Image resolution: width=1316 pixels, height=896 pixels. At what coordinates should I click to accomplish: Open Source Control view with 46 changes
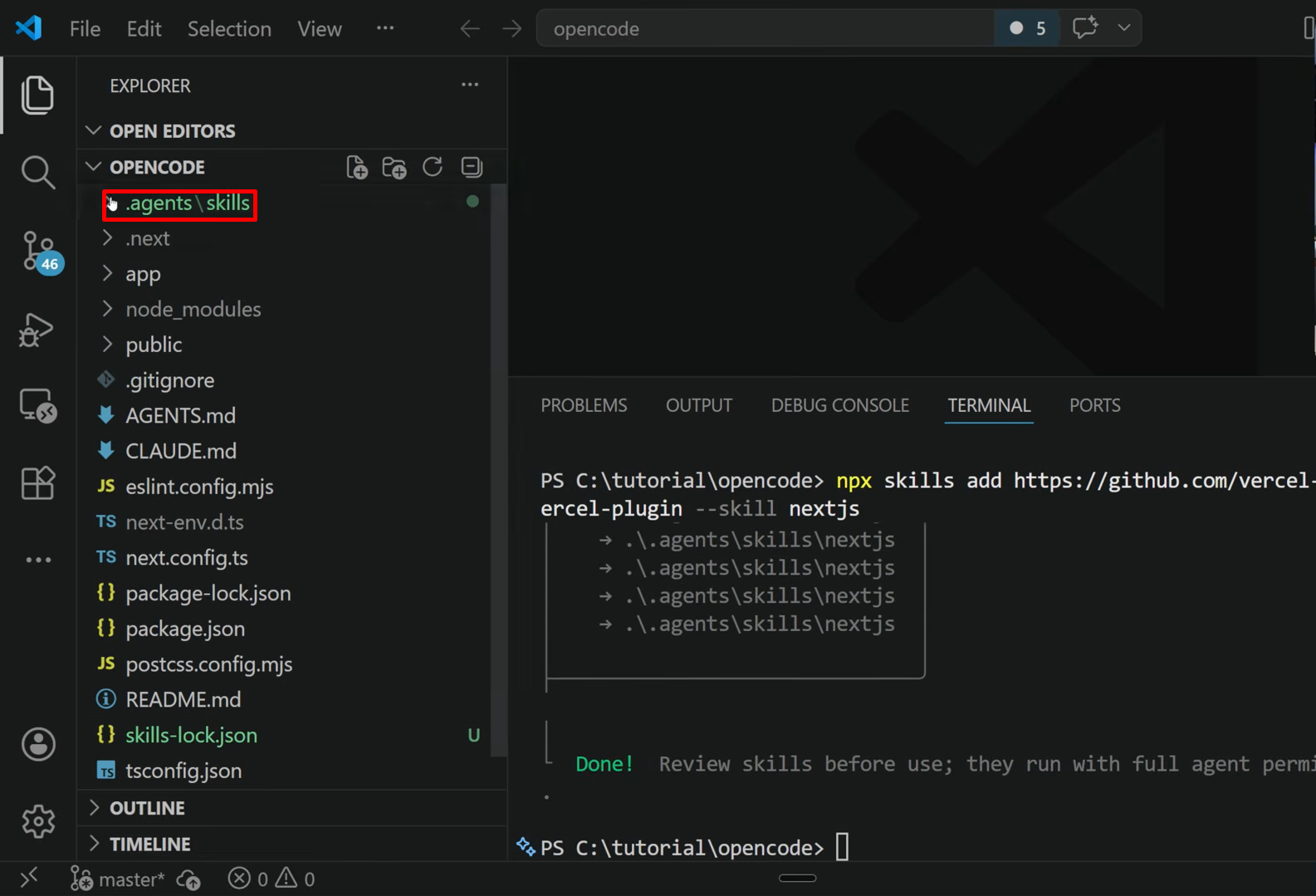click(39, 252)
